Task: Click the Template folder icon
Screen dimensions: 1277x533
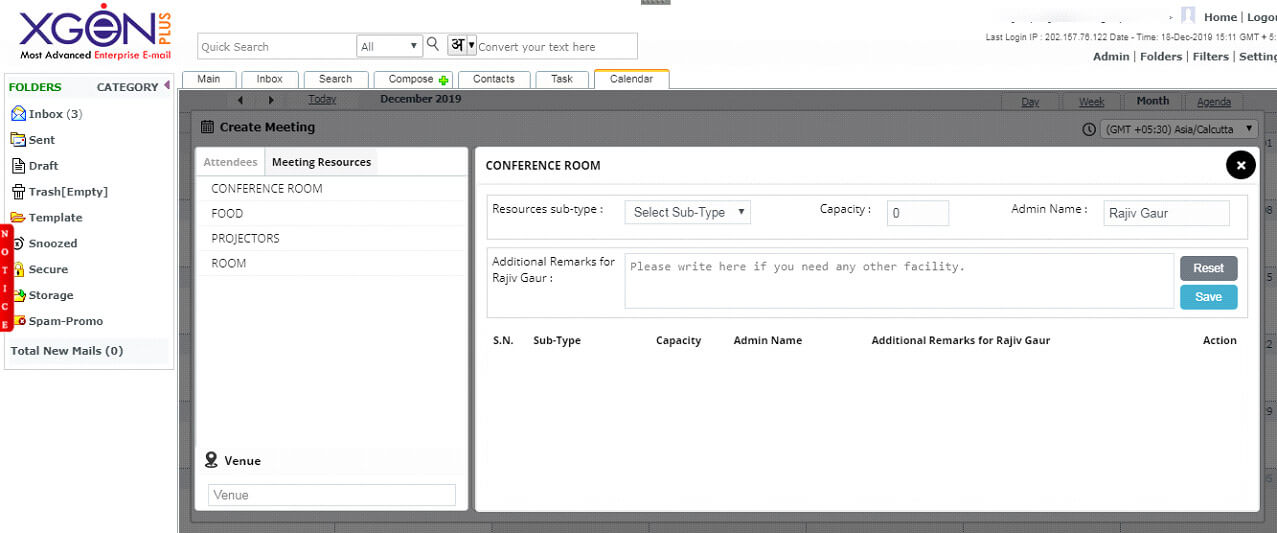Action: pos(18,217)
